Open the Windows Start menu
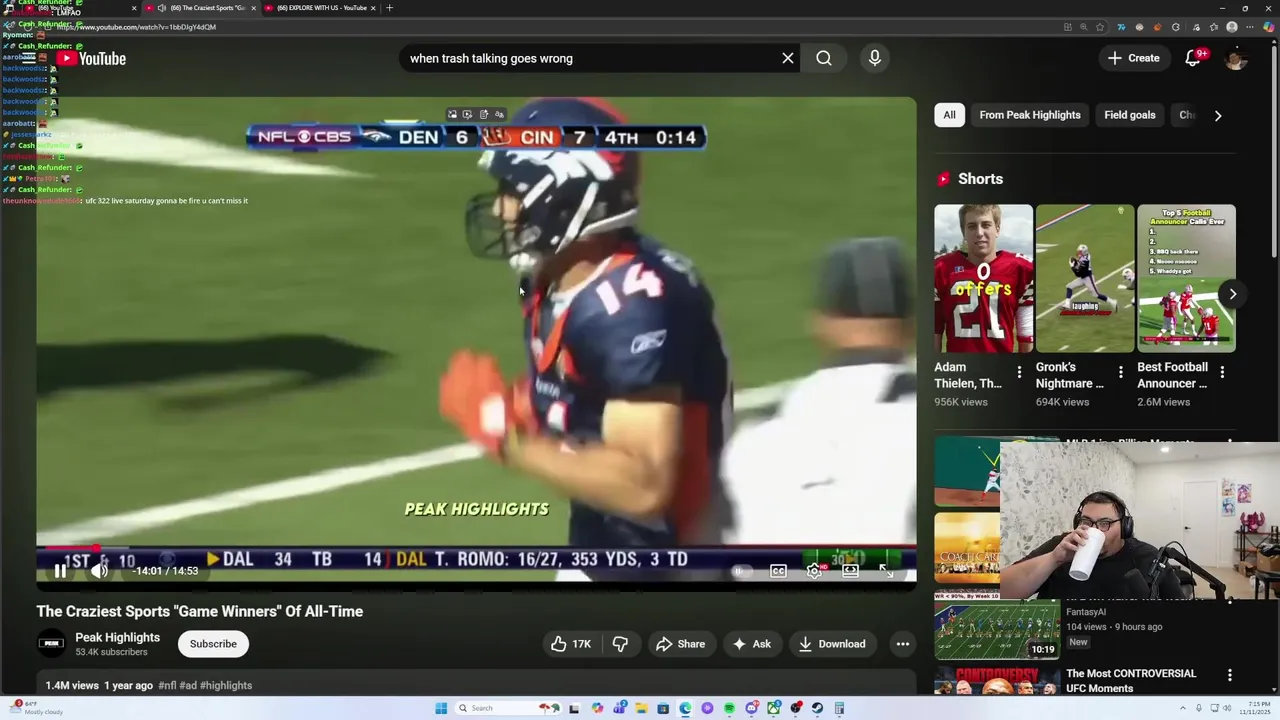1280x720 pixels. click(441, 709)
